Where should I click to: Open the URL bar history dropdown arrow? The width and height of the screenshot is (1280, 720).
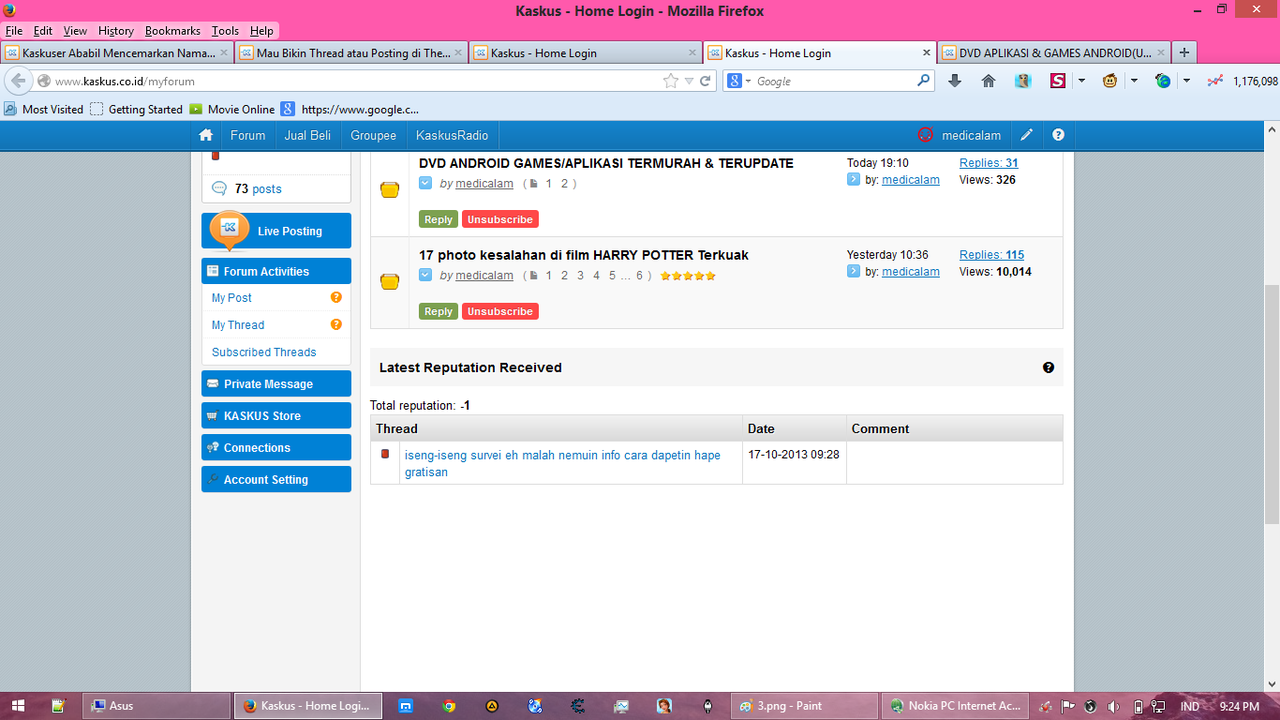click(689, 81)
